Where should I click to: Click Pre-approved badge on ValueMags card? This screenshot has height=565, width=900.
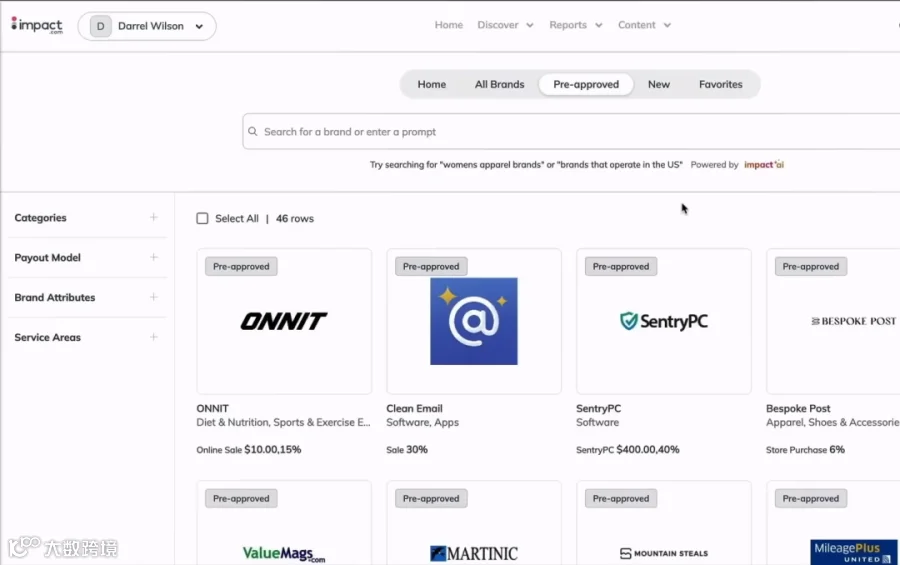click(x=241, y=498)
